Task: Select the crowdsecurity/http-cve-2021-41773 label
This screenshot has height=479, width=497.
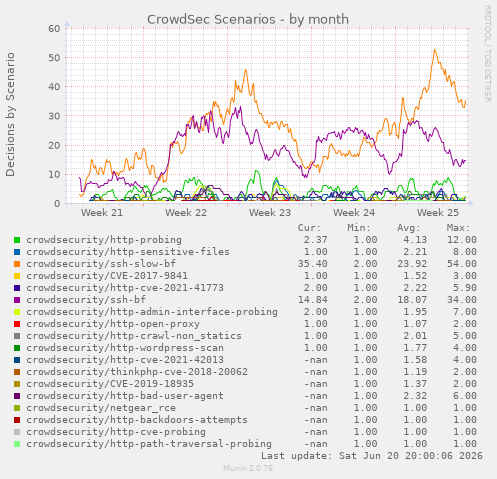Action: click(x=125, y=288)
